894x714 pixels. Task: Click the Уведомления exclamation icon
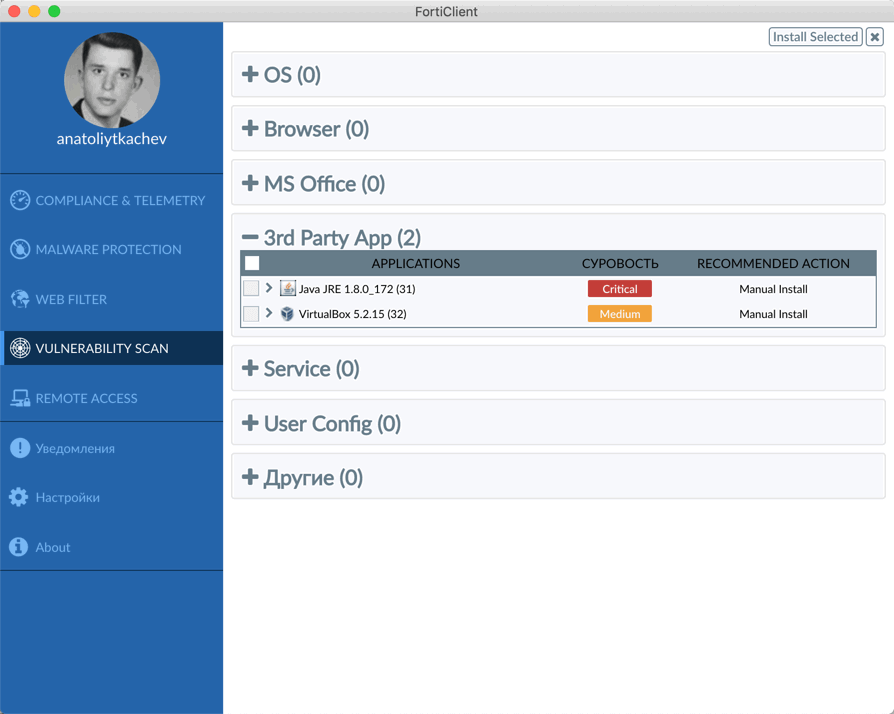20,448
